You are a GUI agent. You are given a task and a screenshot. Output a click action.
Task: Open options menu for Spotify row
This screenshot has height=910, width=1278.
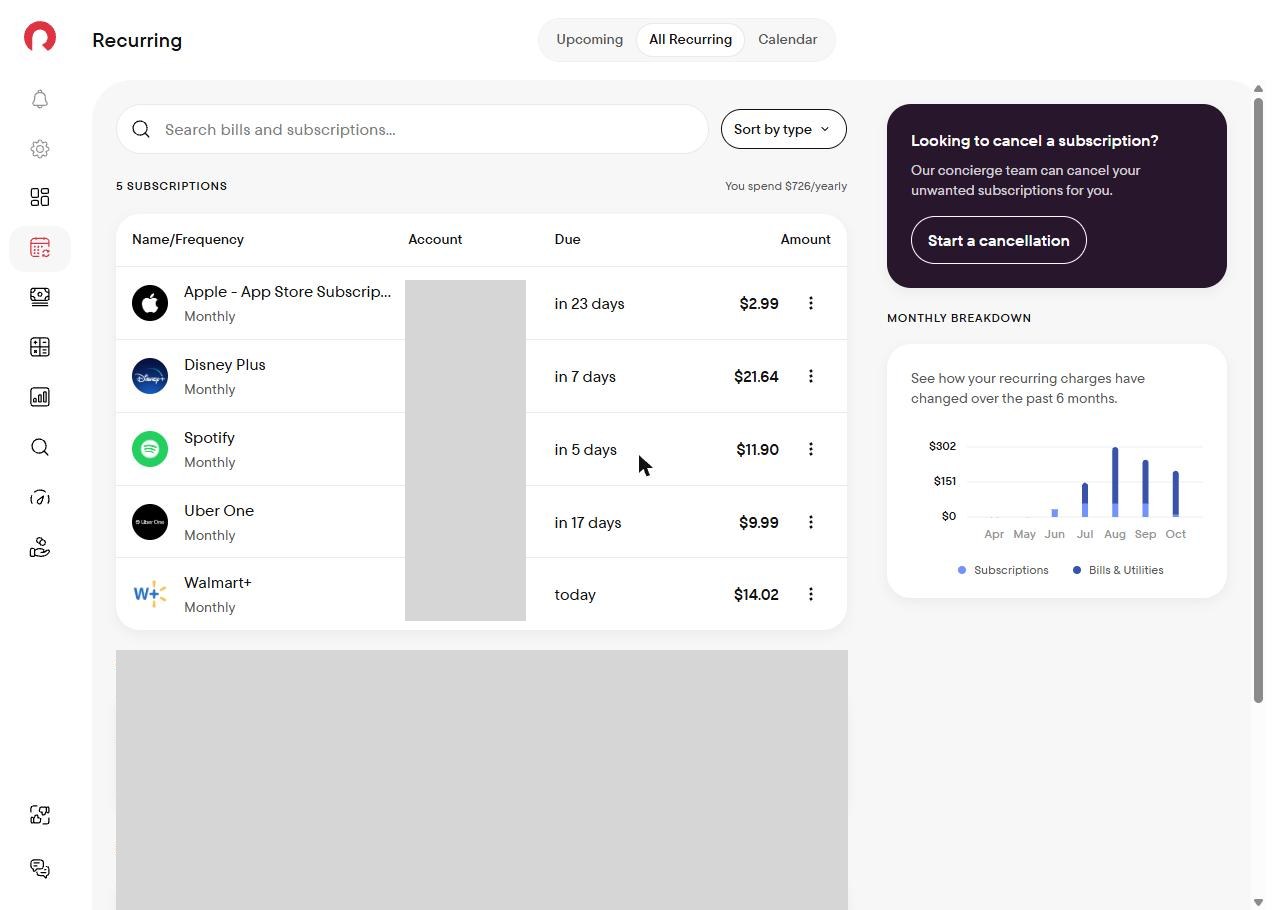point(811,449)
